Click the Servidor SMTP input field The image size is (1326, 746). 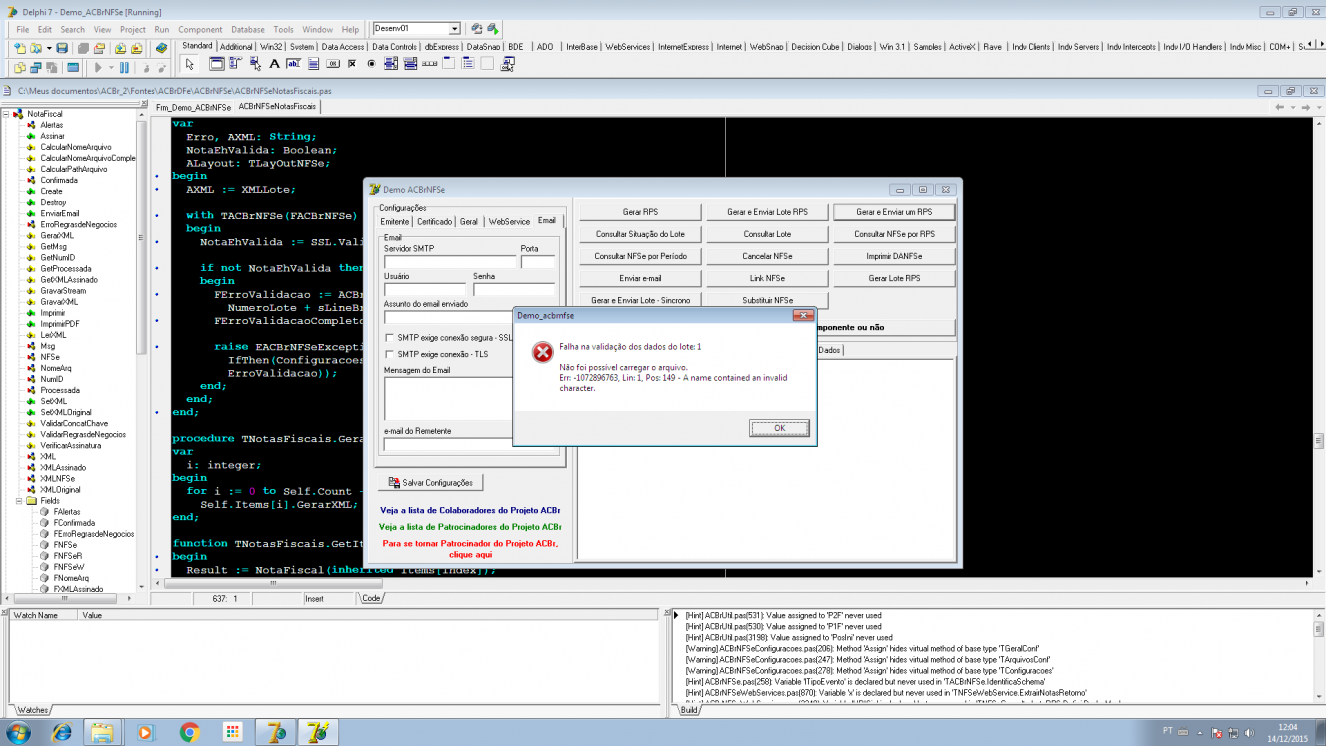[x=450, y=262]
